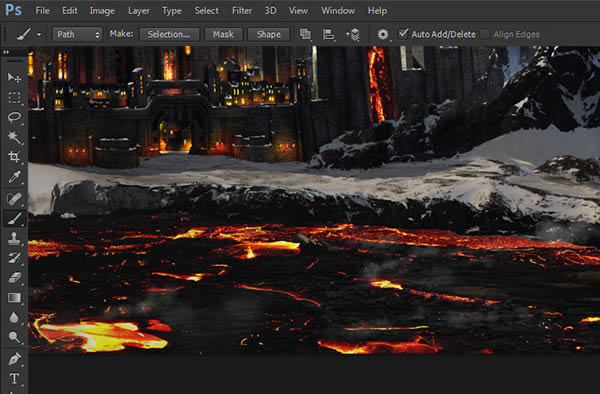Open the gear settings dropdown
Viewport: 600px width, 394px height.
tap(383, 34)
